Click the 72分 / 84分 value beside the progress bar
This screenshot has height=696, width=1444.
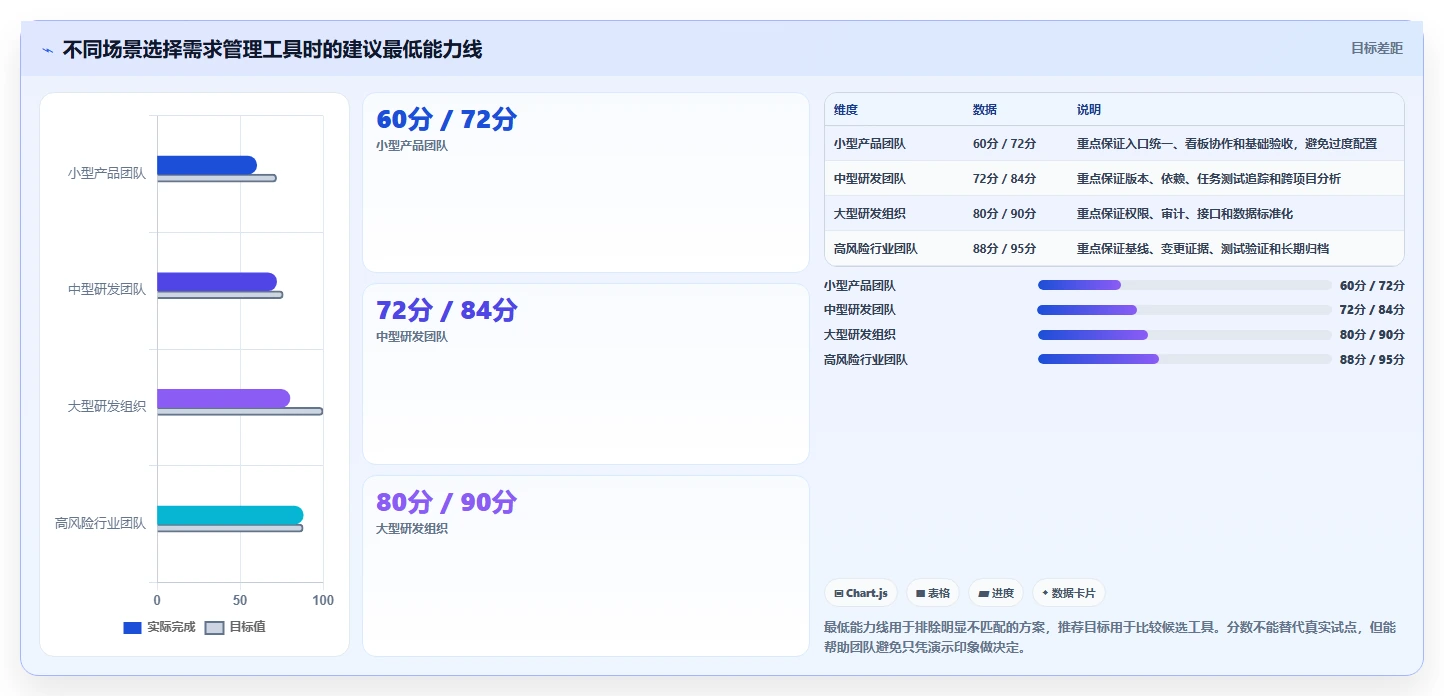1372,310
